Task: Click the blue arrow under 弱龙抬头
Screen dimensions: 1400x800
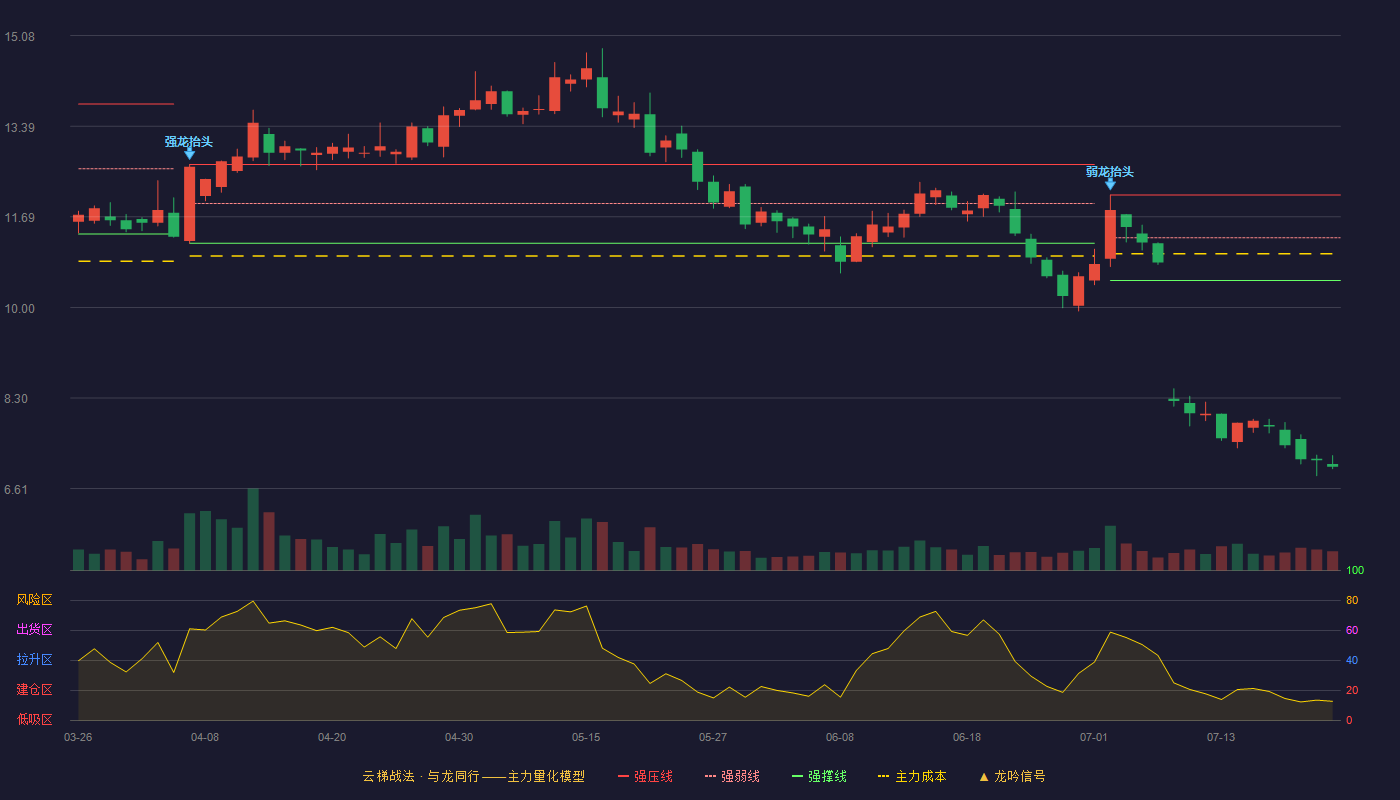Action: 1110,183
